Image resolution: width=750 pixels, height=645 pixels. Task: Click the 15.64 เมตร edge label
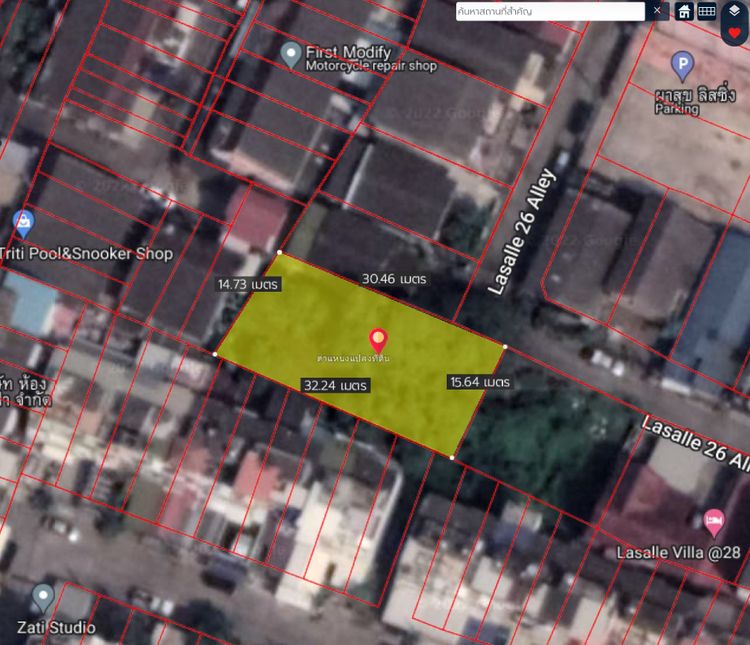tap(480, 382)
